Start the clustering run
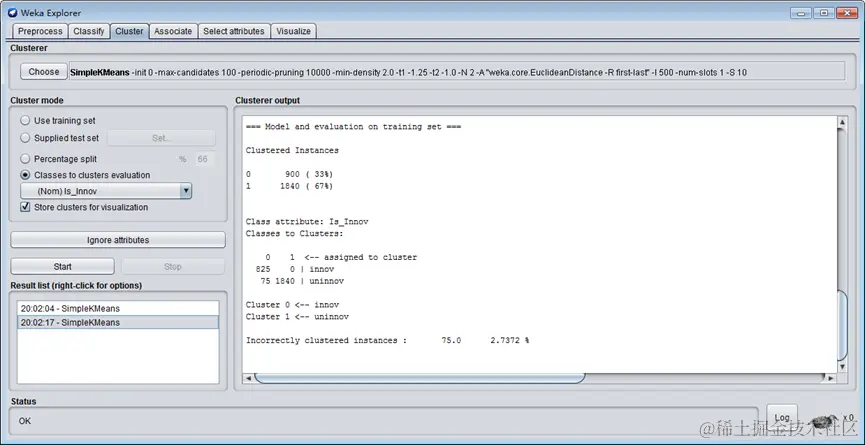The width and height of the screenshot is (865, 445). click(x=62, y=266)
